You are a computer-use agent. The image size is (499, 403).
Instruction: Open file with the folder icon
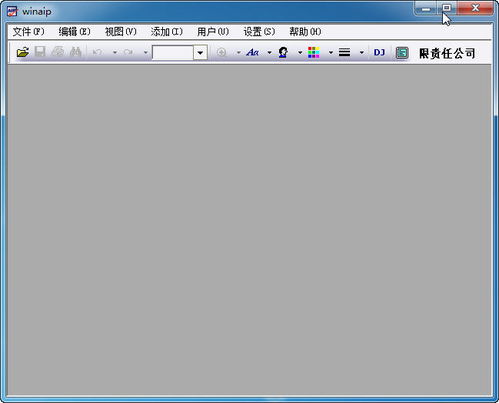[23, 52]
